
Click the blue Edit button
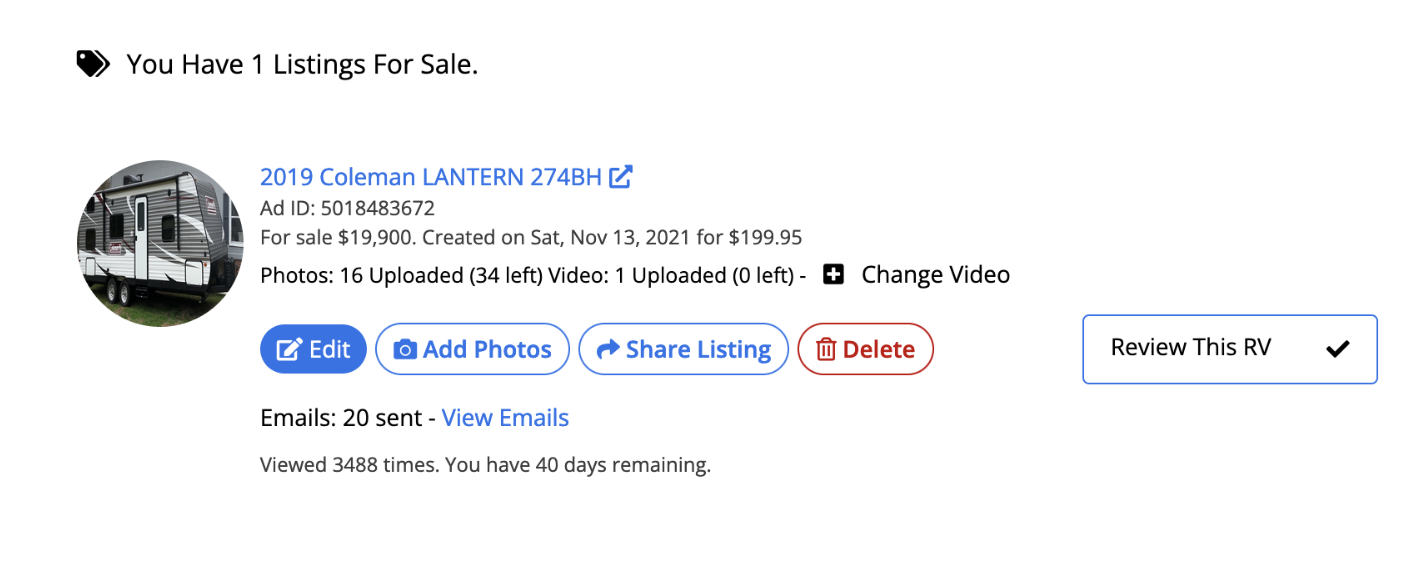pos(313,349)
